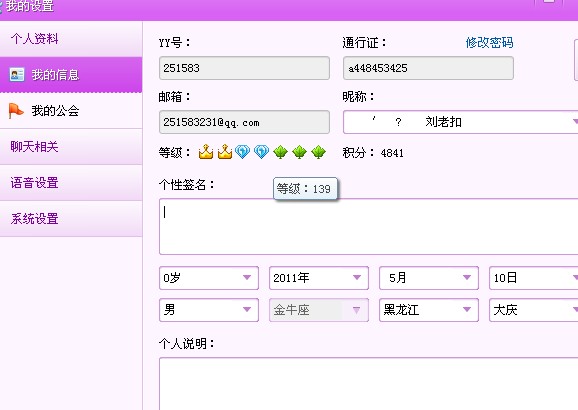Image resolution: width=578 pixels, height=410 pixels.
Task: Focus the 个性签名 signature text box
Action: click(369, 226)
